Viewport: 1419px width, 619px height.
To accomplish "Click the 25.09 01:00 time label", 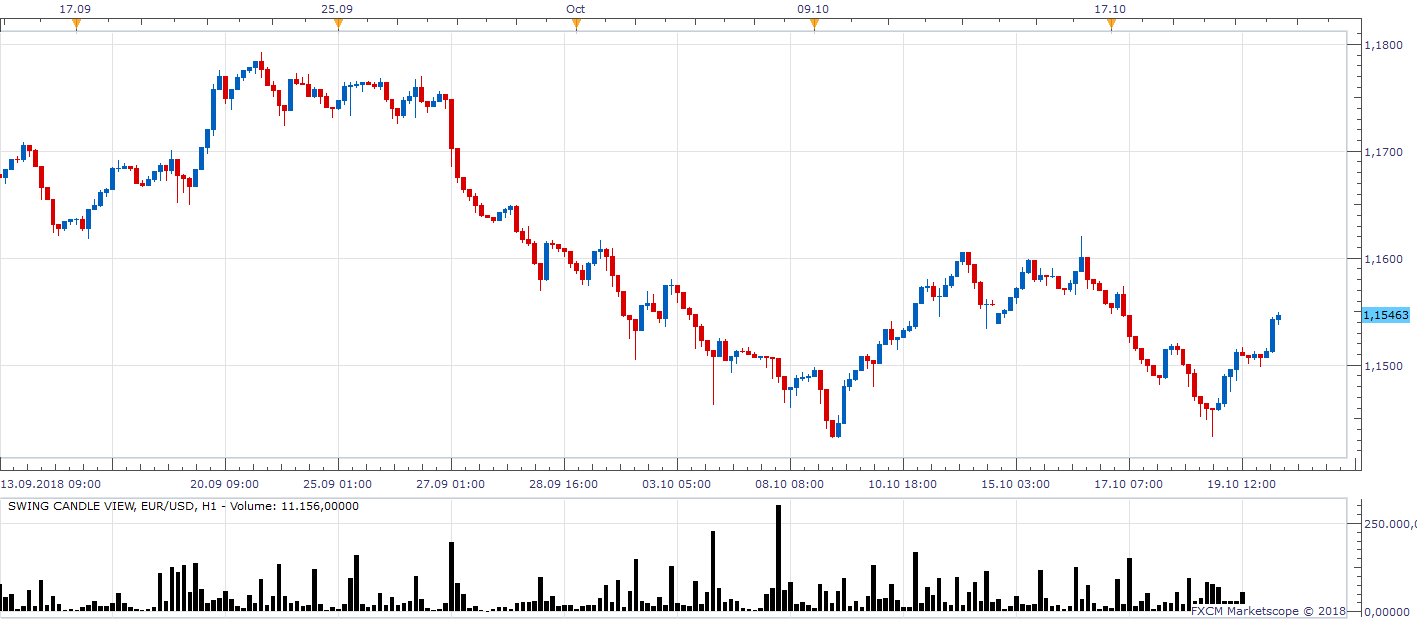I will 337,484.
